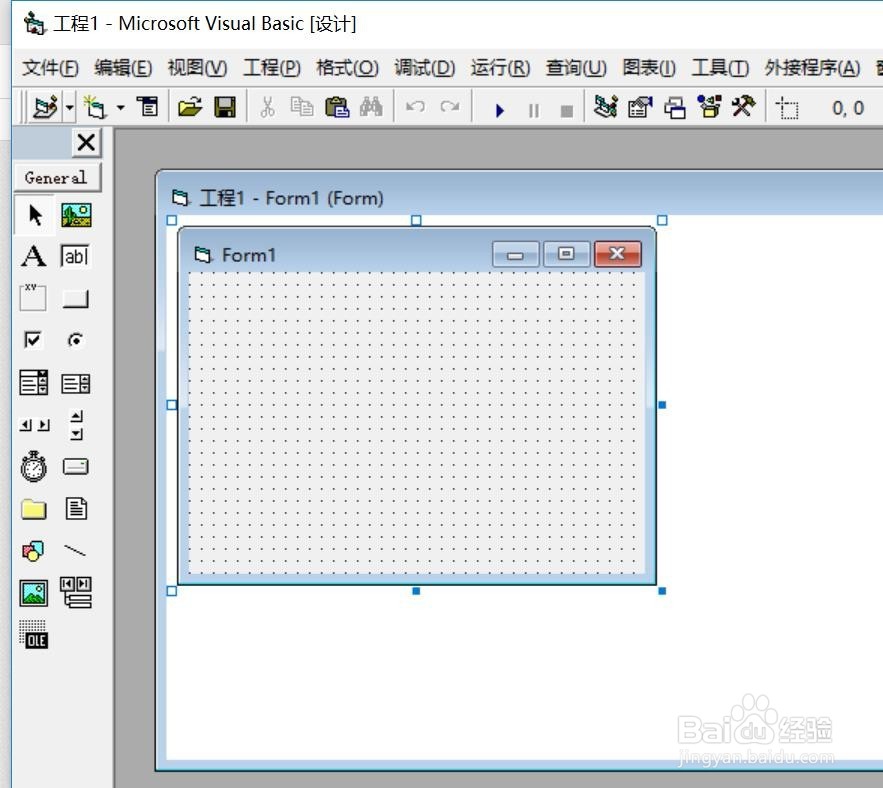Click the Break pause button

point(533,110)
